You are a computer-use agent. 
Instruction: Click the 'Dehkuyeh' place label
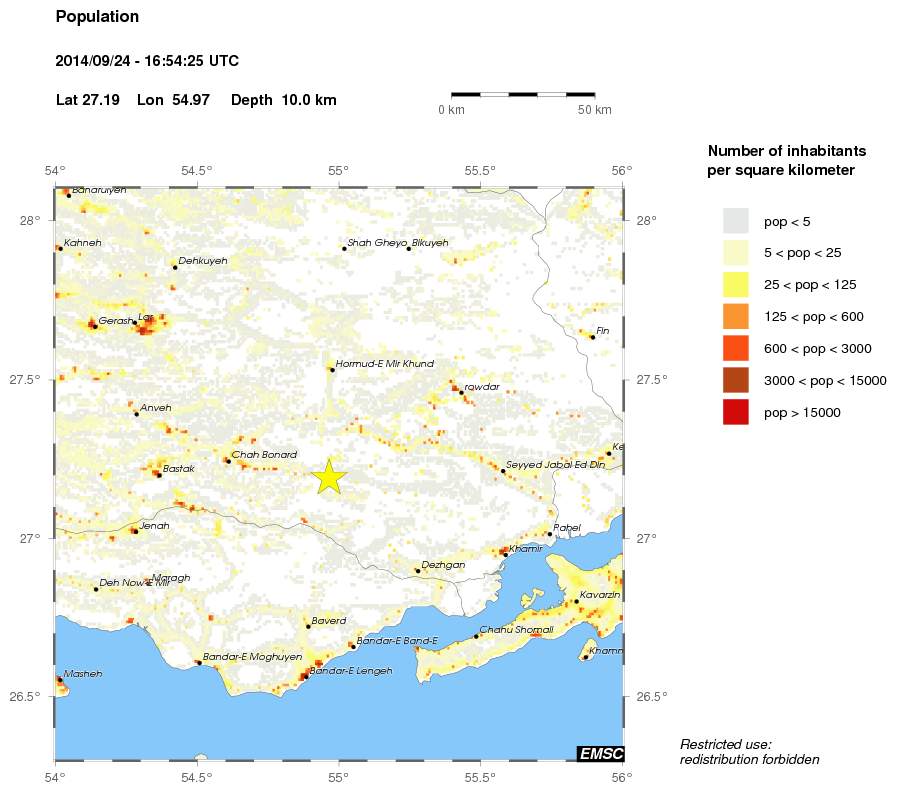coord(203,261)
